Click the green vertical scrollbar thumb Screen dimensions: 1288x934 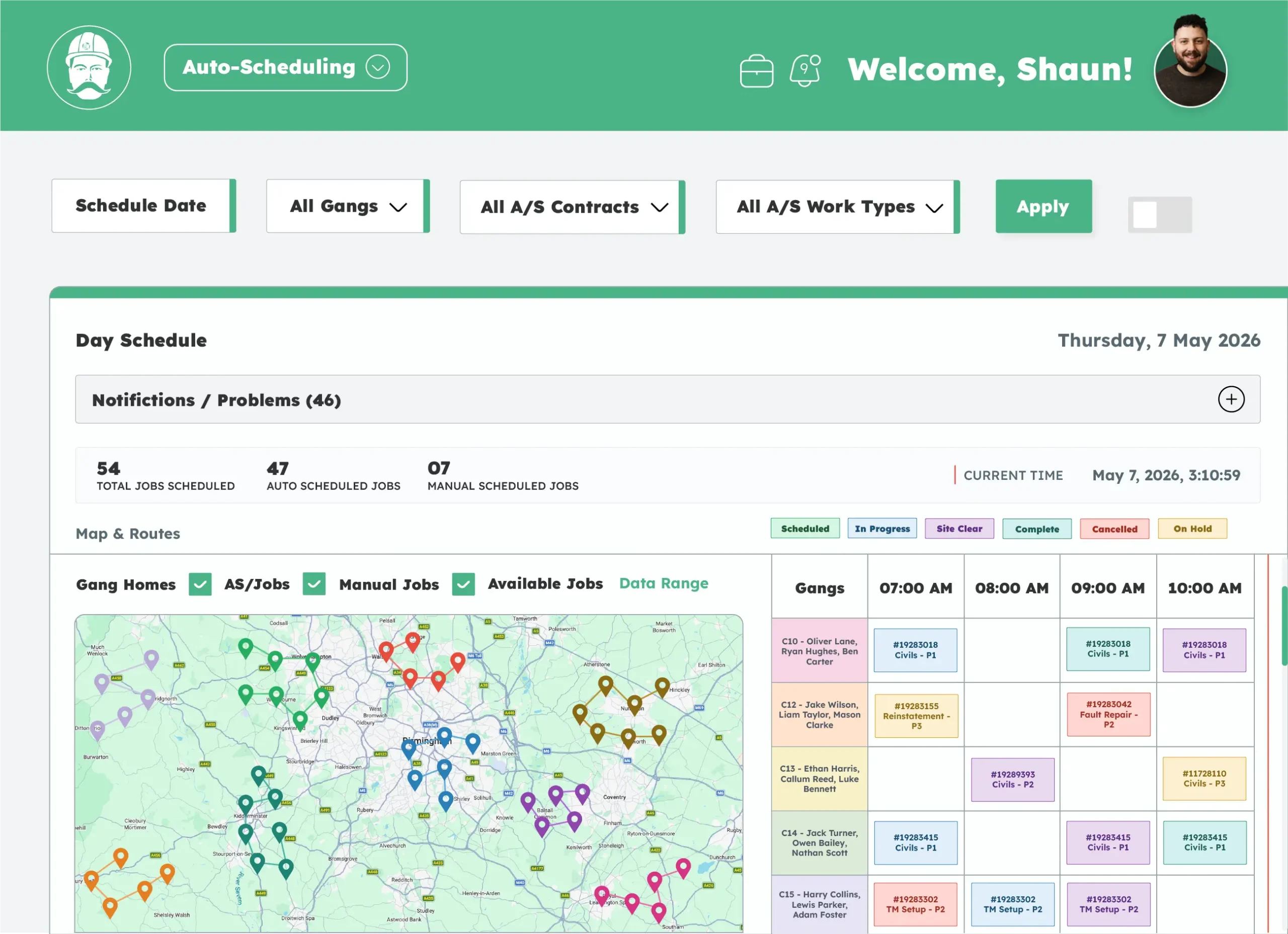[1284, 626]
